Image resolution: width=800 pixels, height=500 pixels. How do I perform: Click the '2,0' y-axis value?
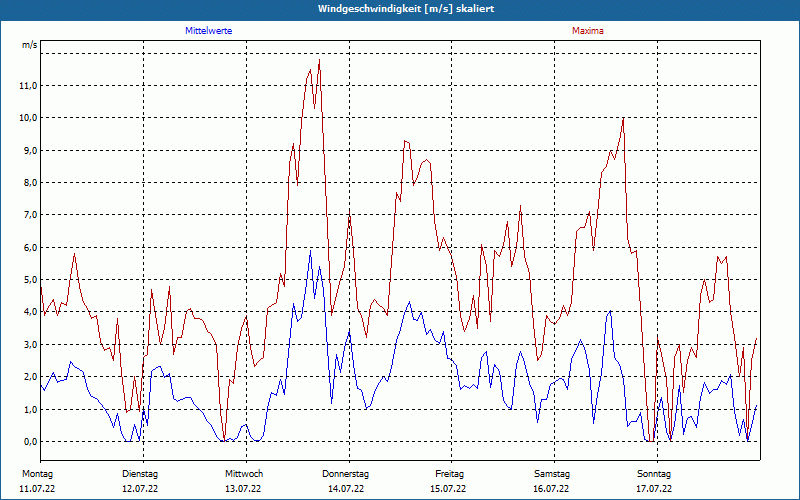pyautogui.click(x=30, y=377)
